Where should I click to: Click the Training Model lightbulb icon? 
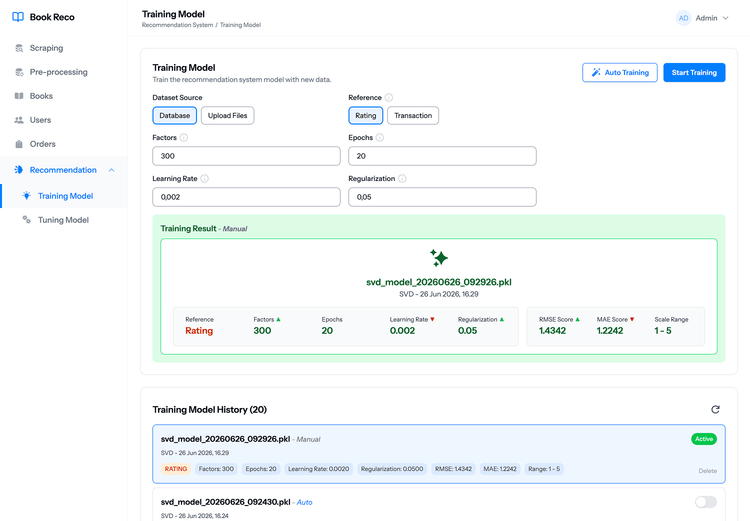click(x=27, y=196)
